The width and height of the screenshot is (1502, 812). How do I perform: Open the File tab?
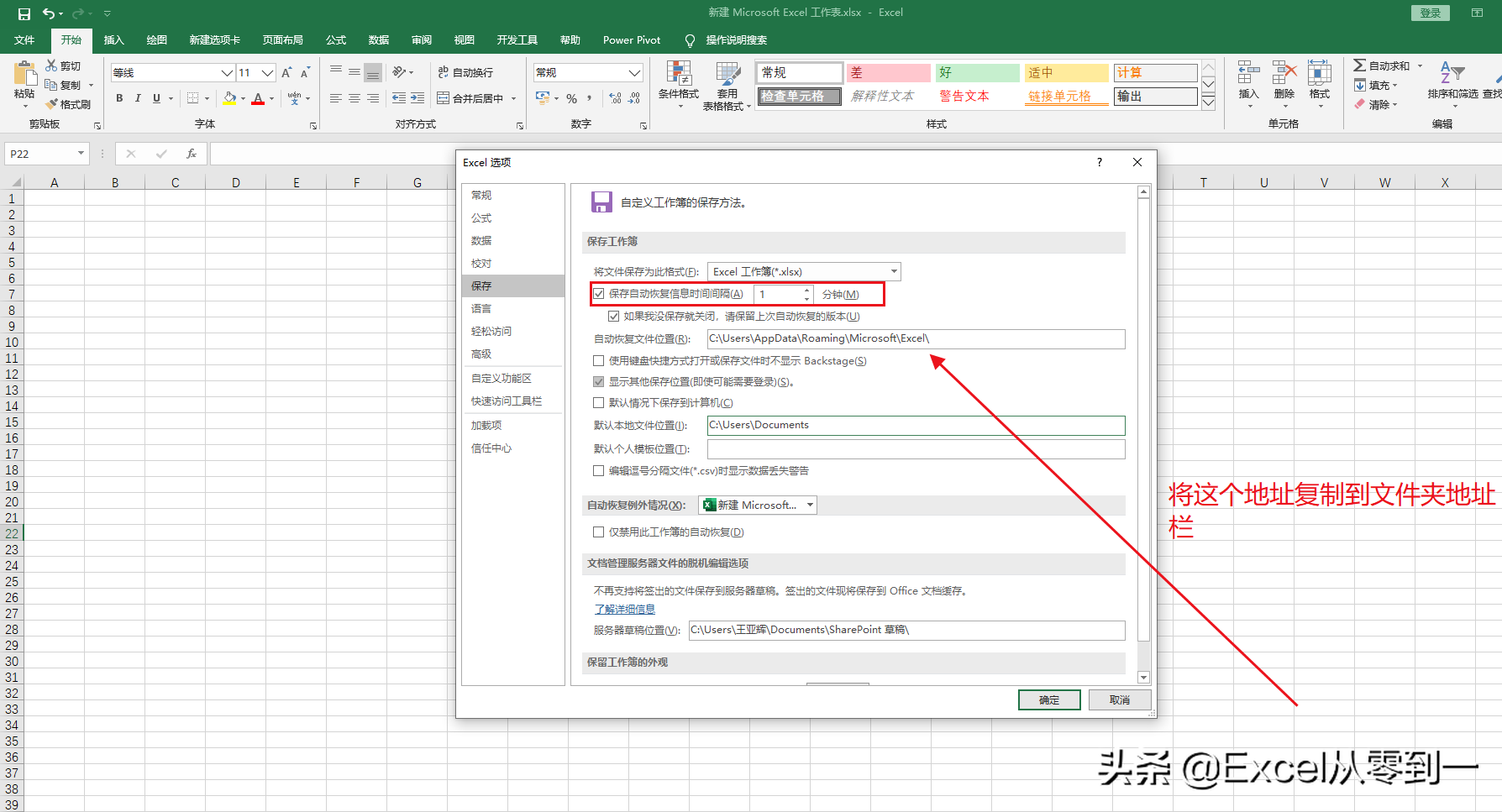click(24, 40)
